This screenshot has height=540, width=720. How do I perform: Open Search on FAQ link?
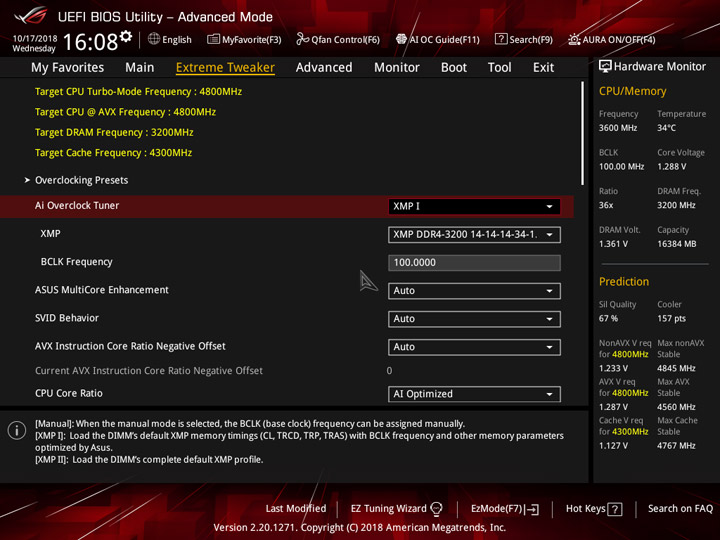[x=680, y=508]
